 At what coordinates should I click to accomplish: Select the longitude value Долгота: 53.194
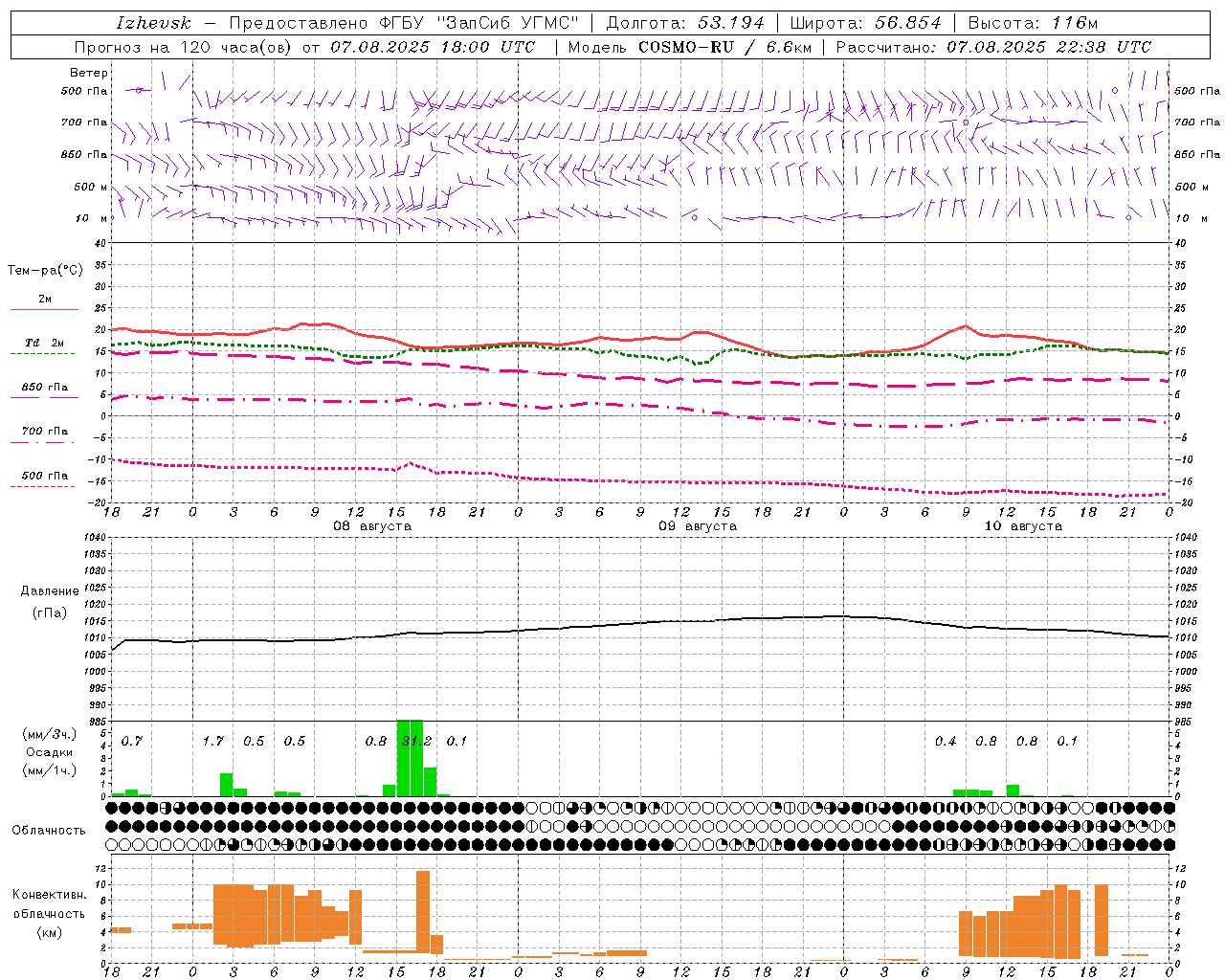point(685,23)
